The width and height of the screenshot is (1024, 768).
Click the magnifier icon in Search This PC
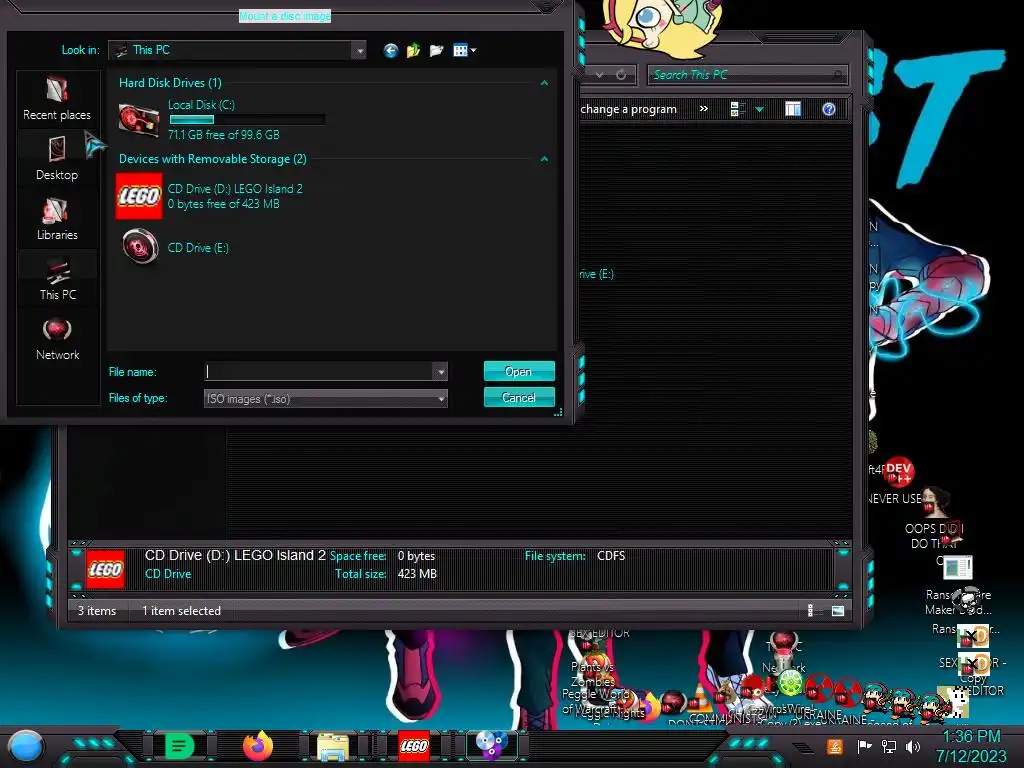(837, 75)
